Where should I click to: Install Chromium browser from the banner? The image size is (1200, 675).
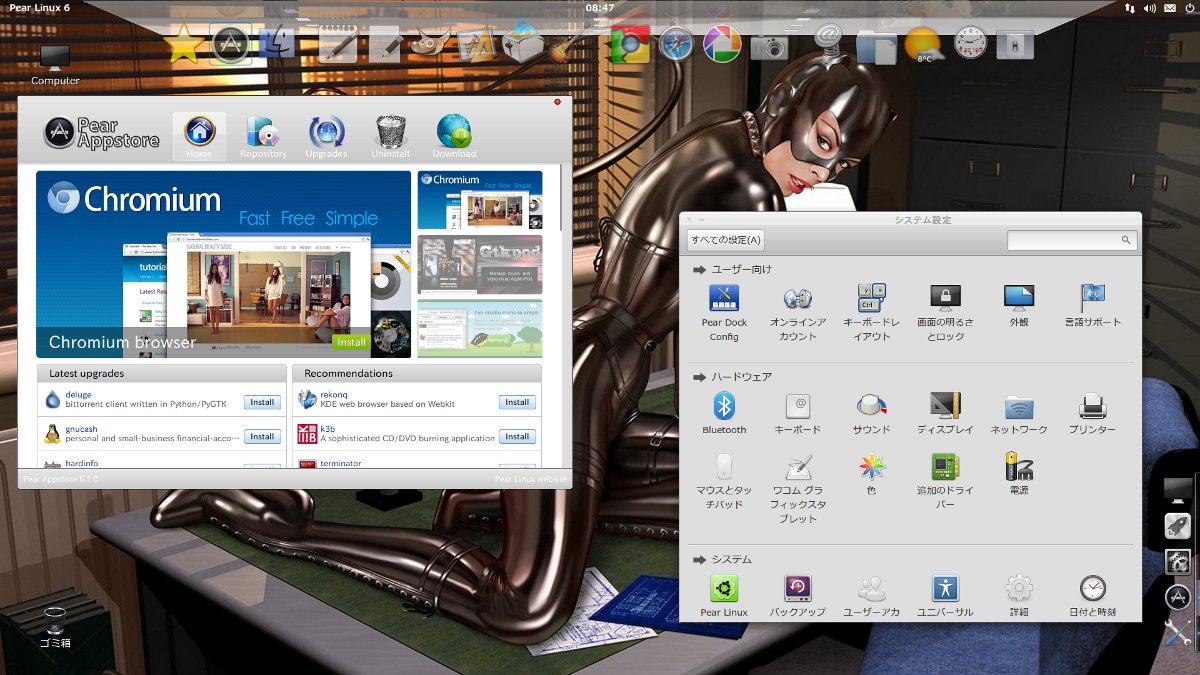pos(351,342)
